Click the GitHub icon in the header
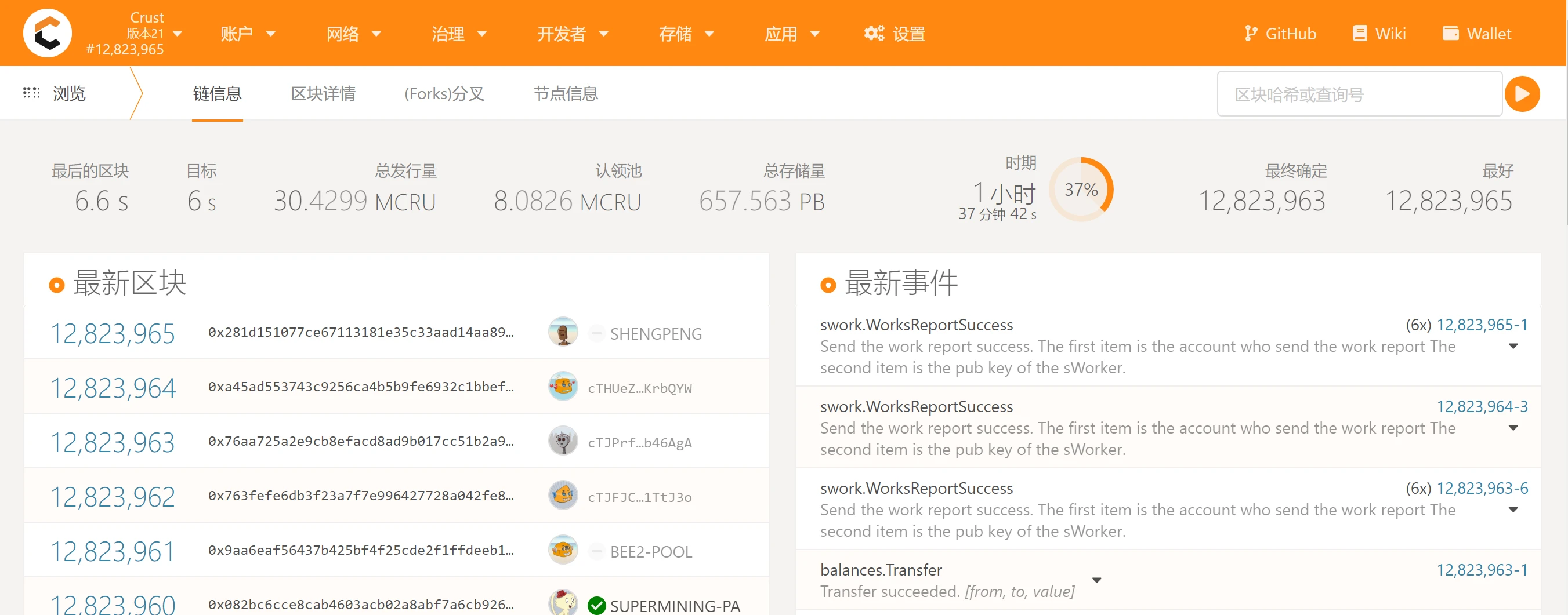 coord(1251,33)
